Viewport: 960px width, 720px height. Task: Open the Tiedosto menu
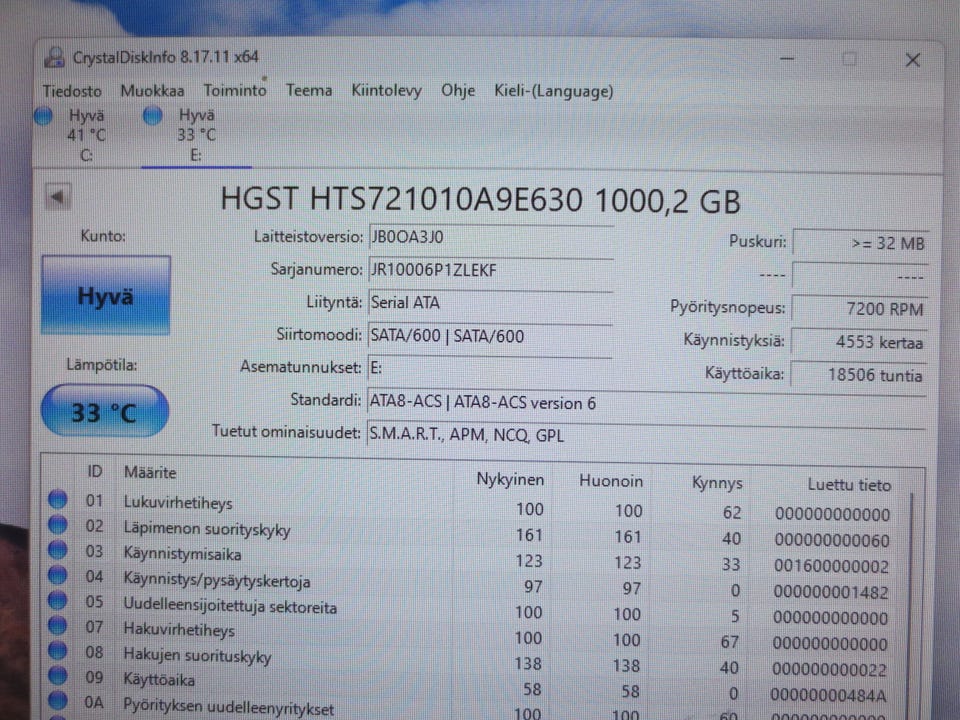pyautogui.click(x=72, y=91)
